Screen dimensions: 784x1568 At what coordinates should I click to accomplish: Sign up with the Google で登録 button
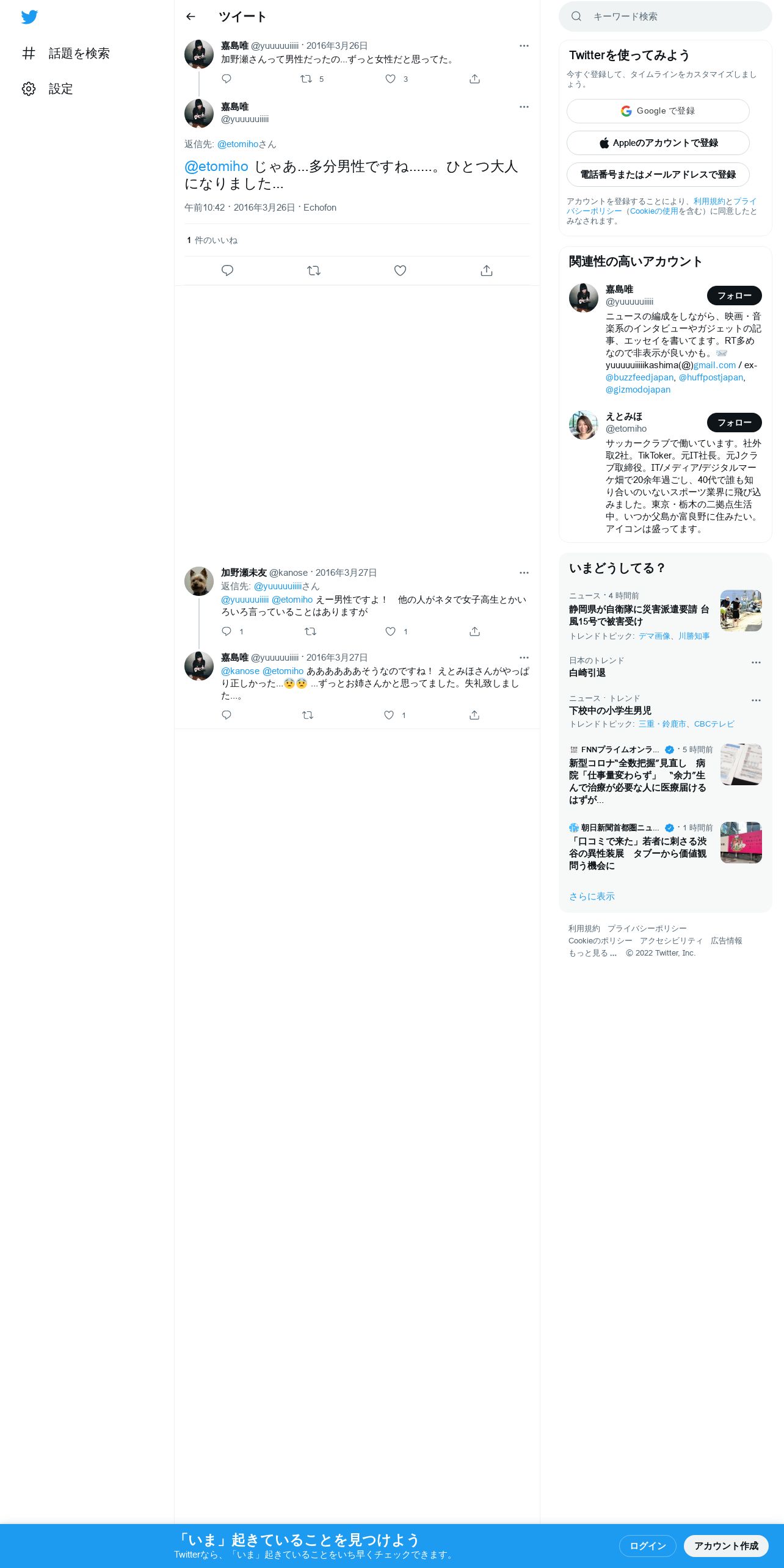point(658,111)
